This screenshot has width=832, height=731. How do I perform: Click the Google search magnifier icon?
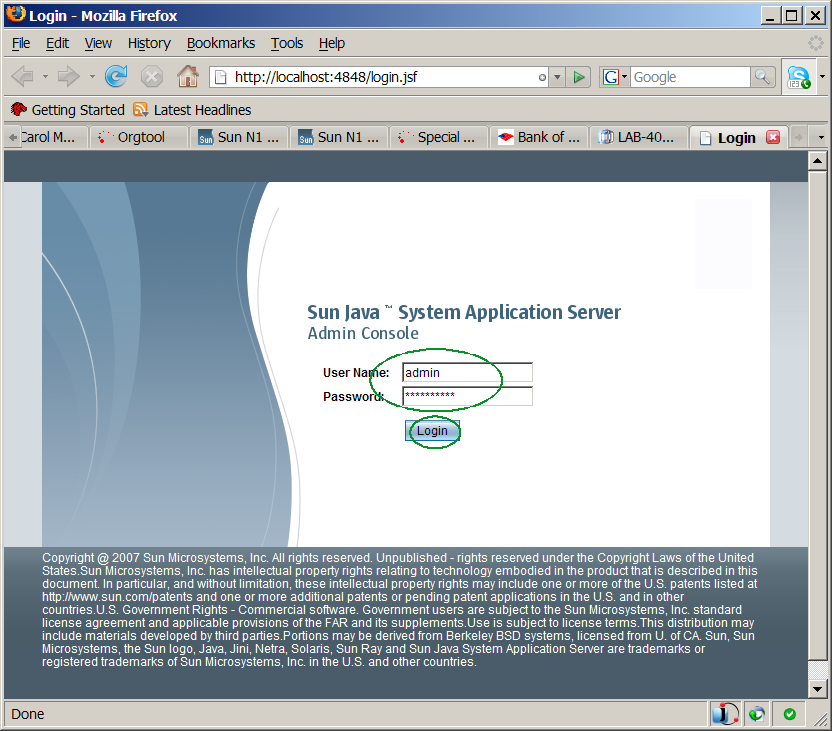(762, 77)
